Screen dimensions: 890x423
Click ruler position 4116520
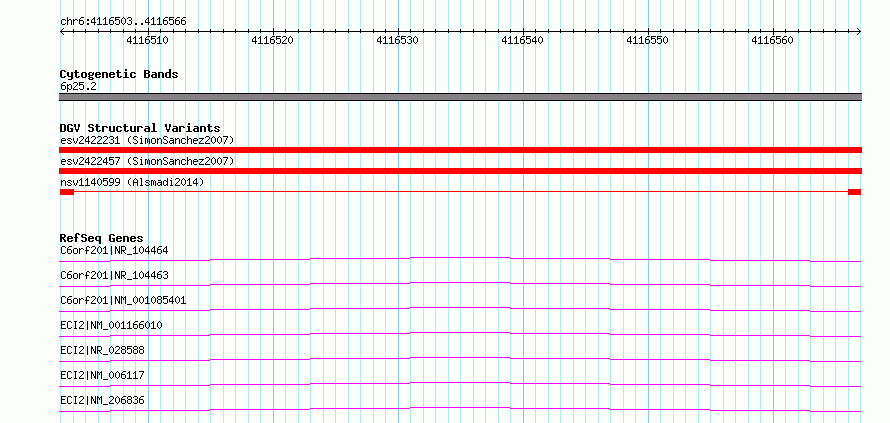272,40
